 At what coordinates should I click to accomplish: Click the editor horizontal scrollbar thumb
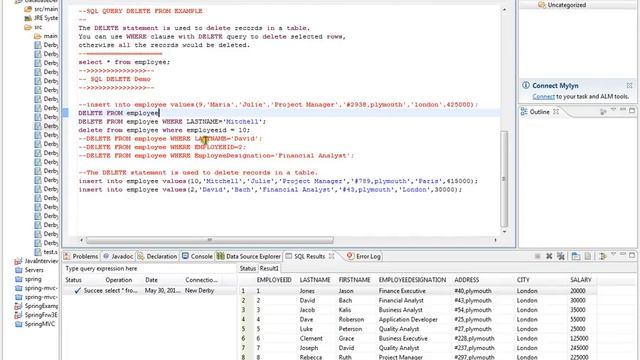pos(210,240)
